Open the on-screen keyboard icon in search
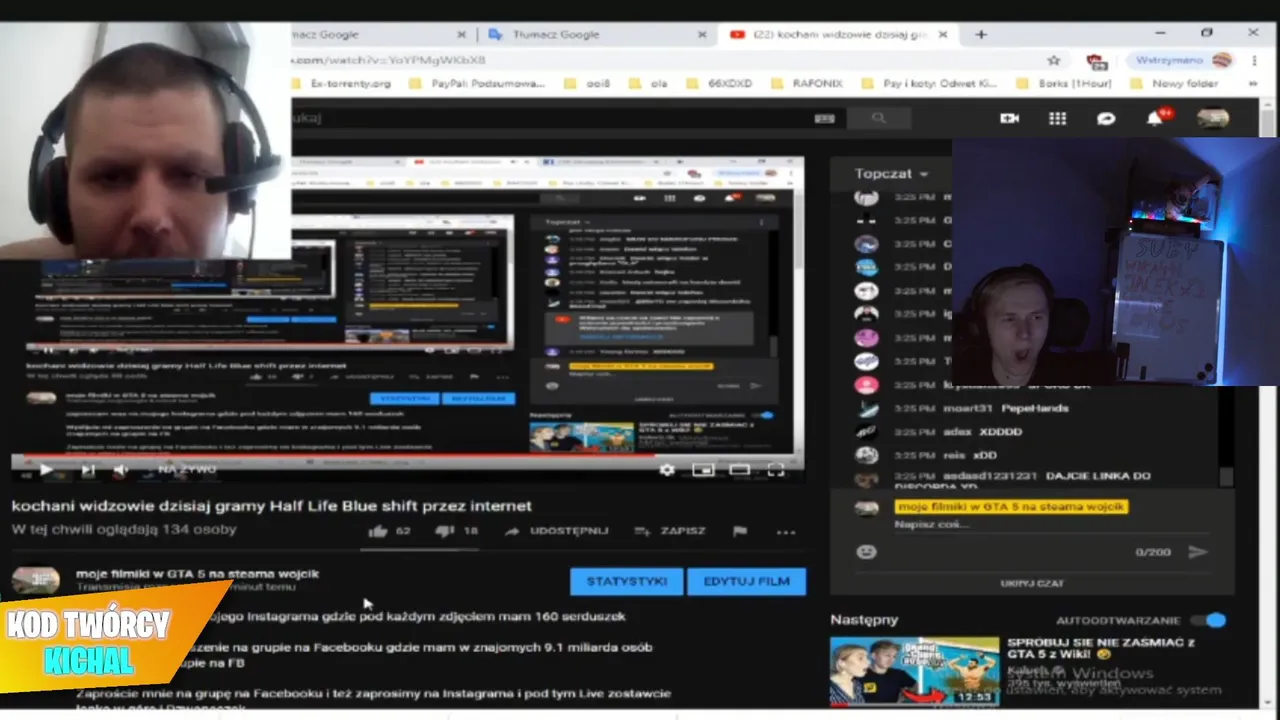The image size is (1280, 720). pos(824,118)
